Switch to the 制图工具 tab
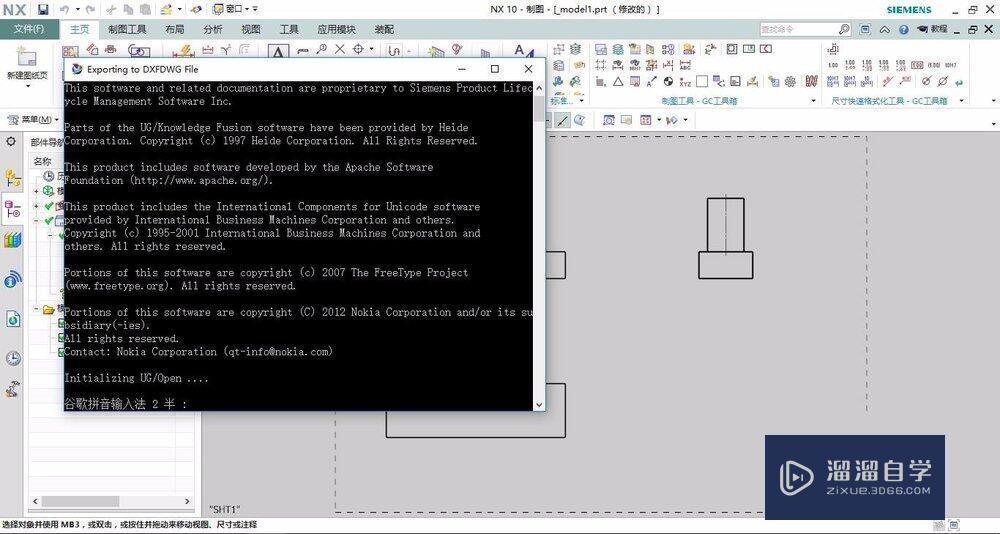Viewport: 1000px width, 534px height. [x=127, y=29]
